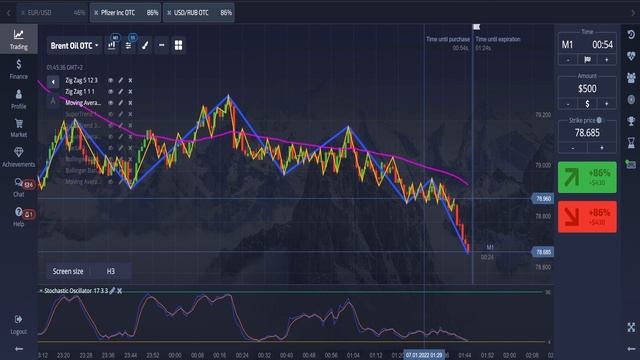
Task: Switch time mode with flag button
Action: 587,60
